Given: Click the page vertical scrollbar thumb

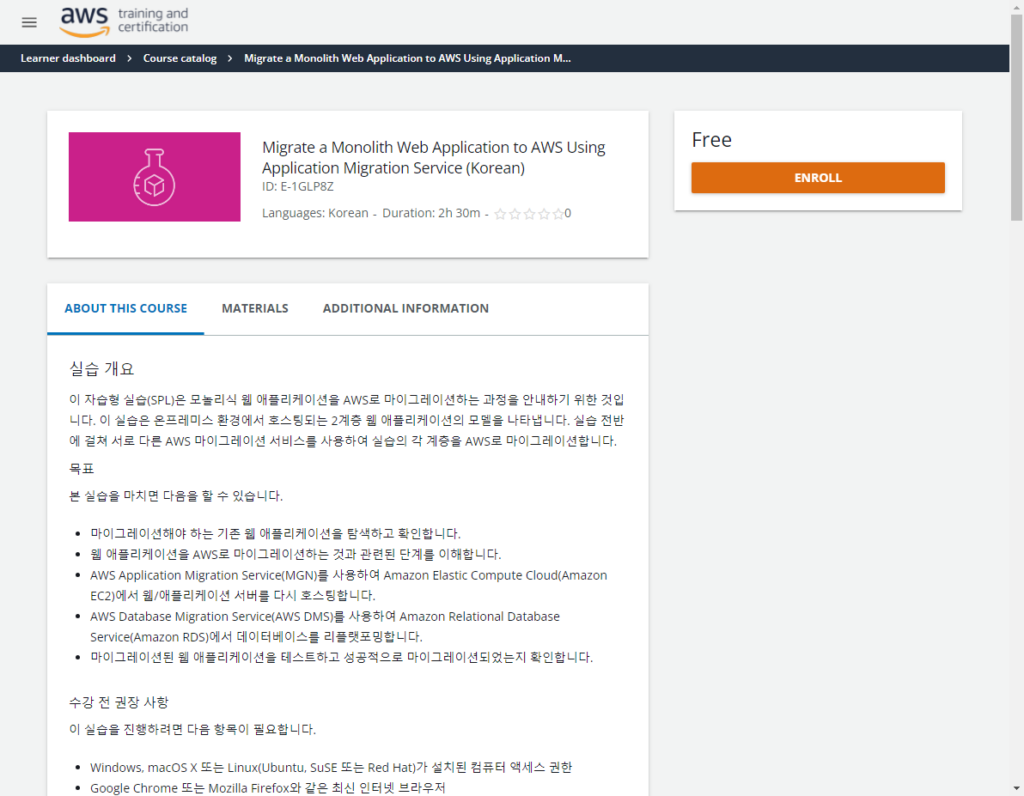Looking at the screenshot, I should [x=1017, y=118].
